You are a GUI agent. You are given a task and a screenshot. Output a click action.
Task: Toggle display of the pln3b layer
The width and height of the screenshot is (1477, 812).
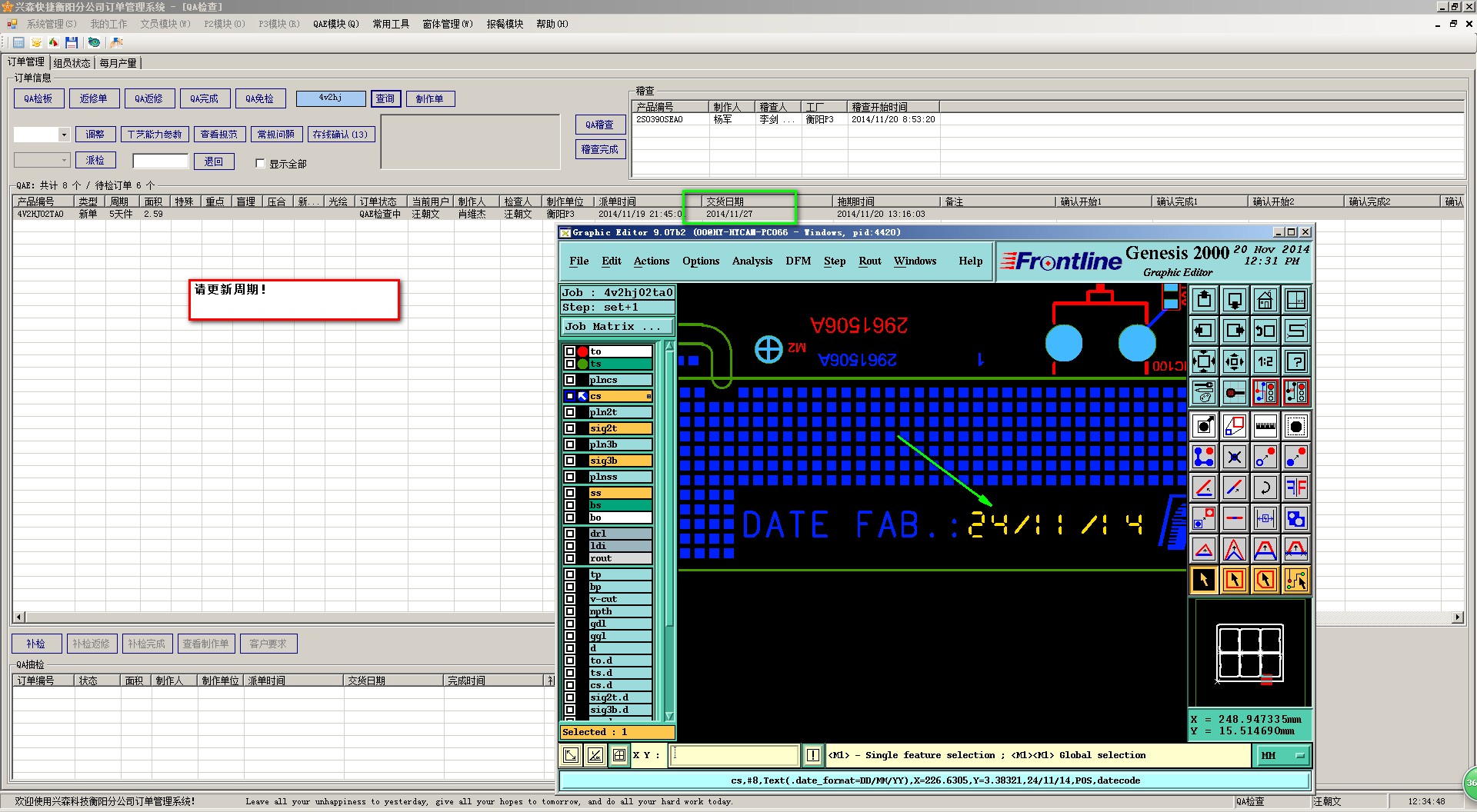pos(570,444)
